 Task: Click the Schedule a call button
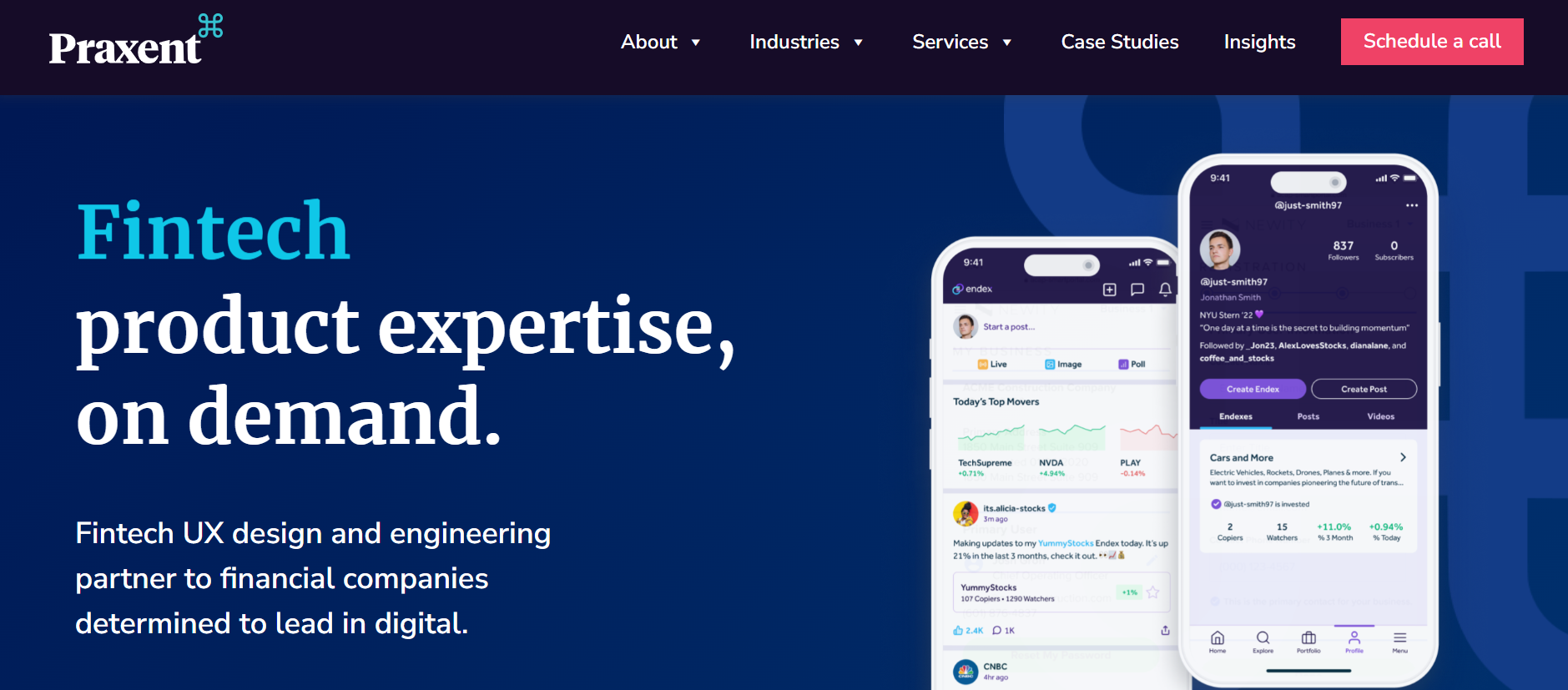pos(1431,42)
